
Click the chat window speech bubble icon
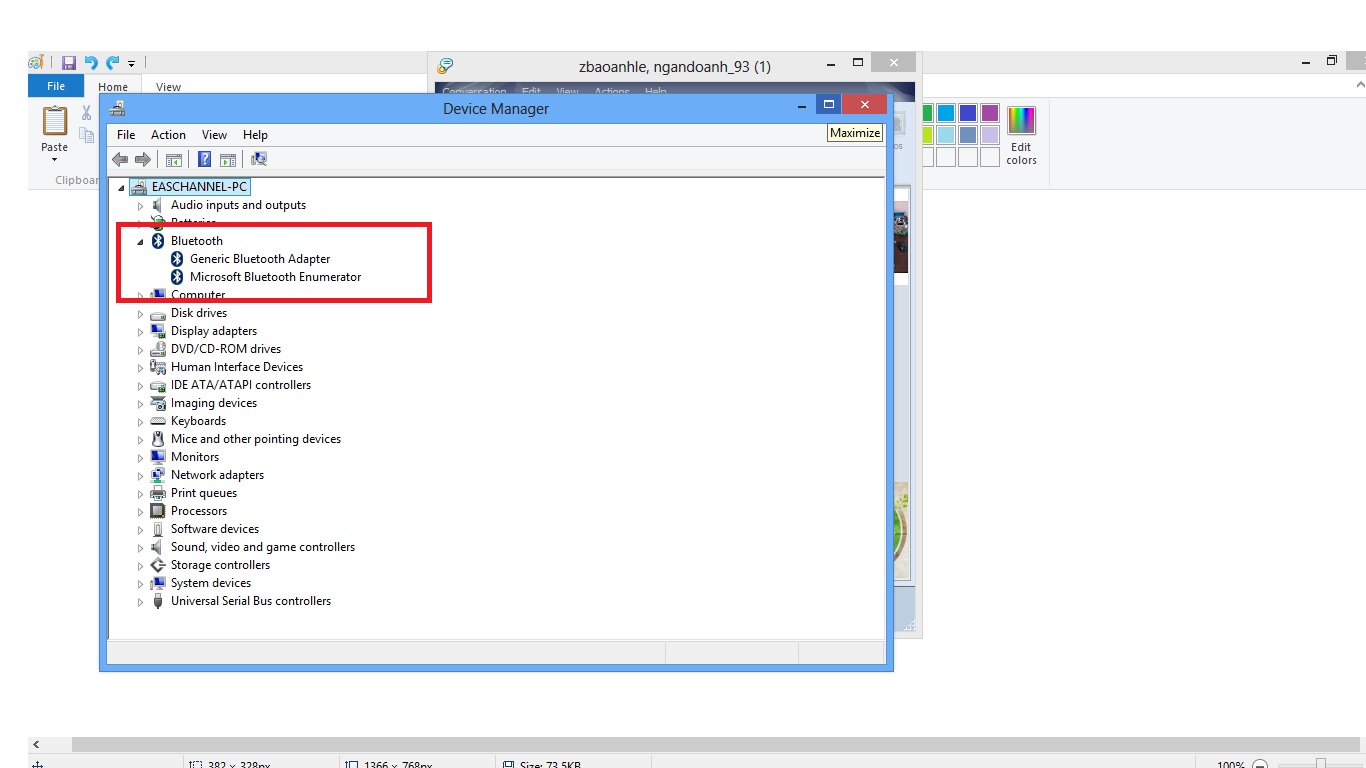click(446, 66)
